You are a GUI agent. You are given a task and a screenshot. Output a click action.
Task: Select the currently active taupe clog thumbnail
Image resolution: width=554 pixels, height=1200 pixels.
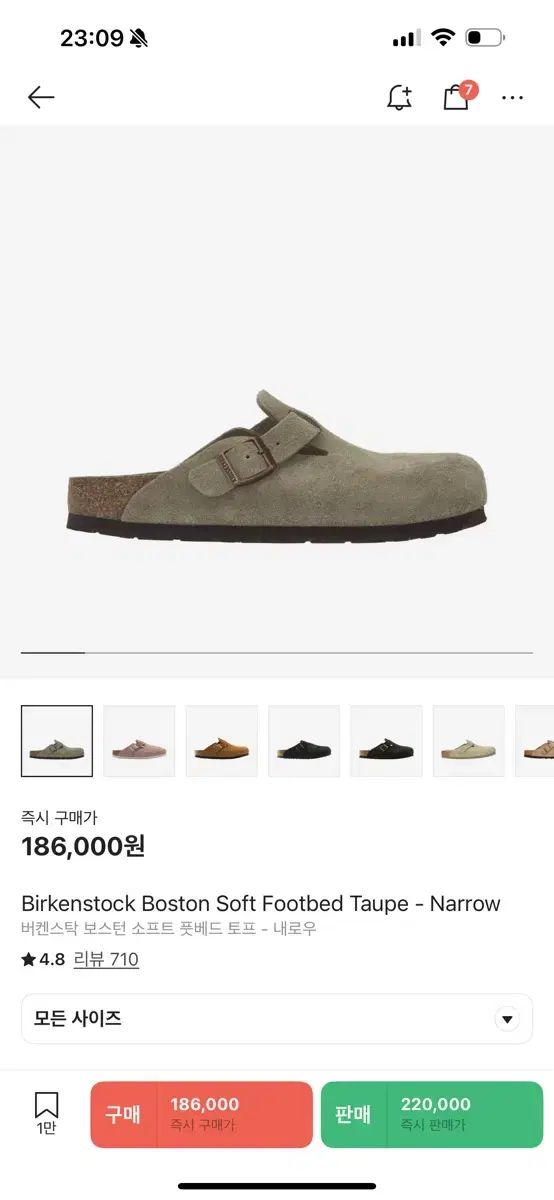click(x=57, y=741)
